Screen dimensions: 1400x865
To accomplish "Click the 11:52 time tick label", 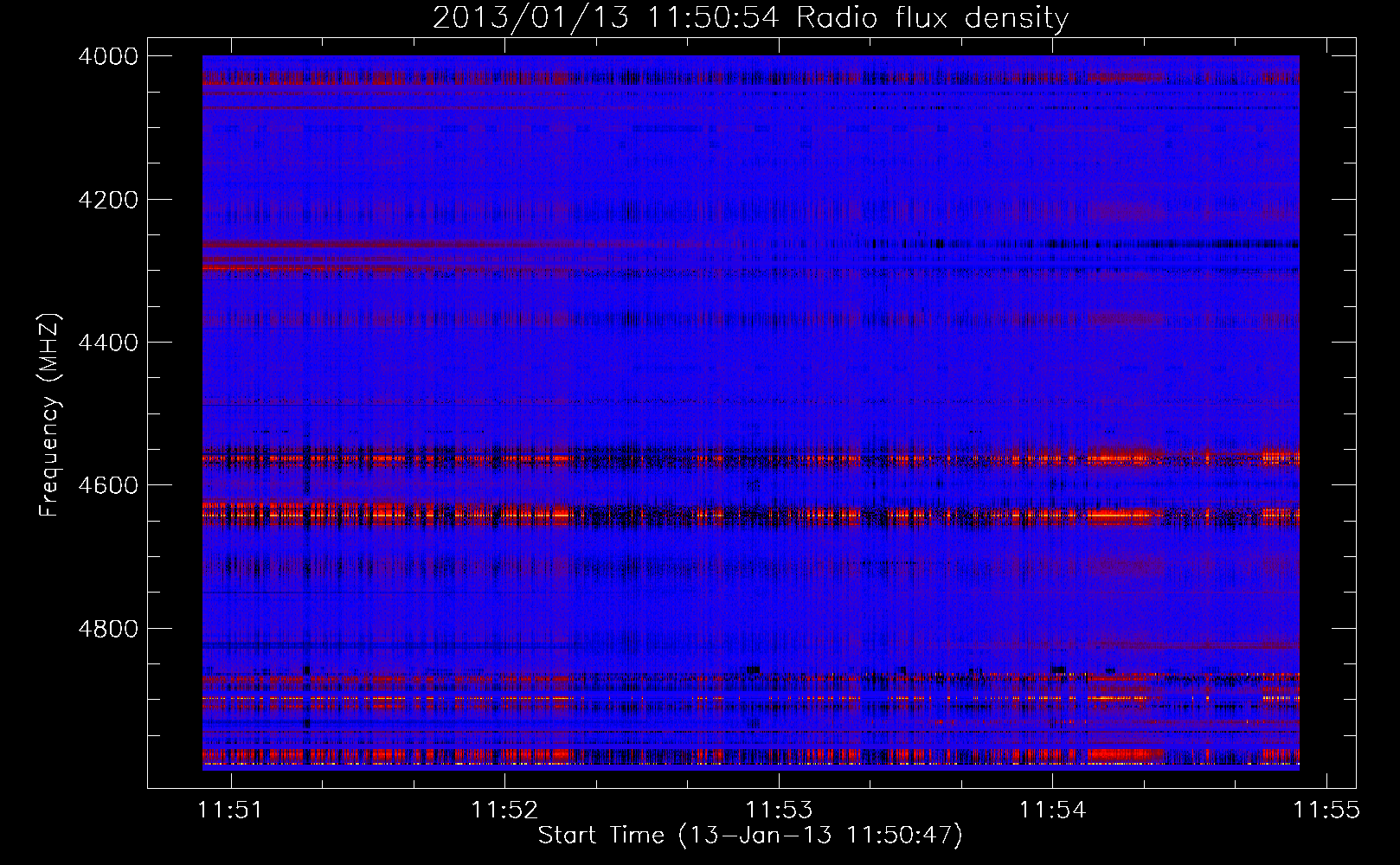I will click(x=504, y=810).
